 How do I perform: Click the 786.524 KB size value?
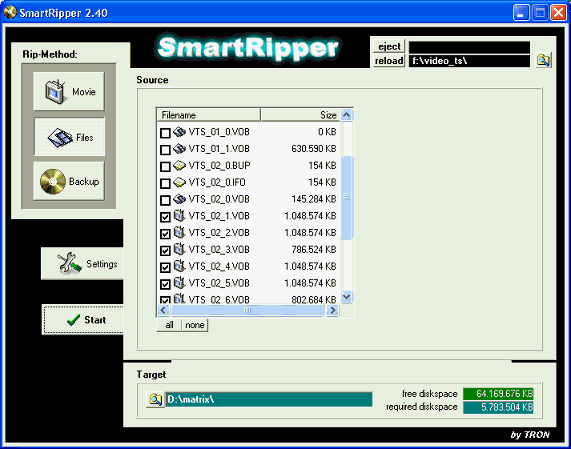coord(314,249)
